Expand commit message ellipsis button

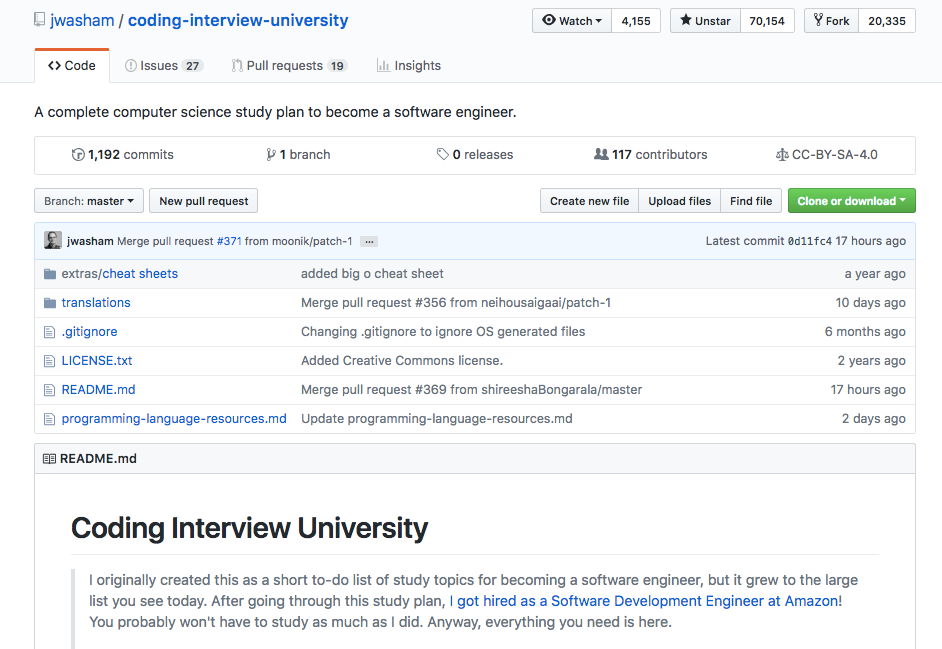pyautogui.click(x=369, y=242)
